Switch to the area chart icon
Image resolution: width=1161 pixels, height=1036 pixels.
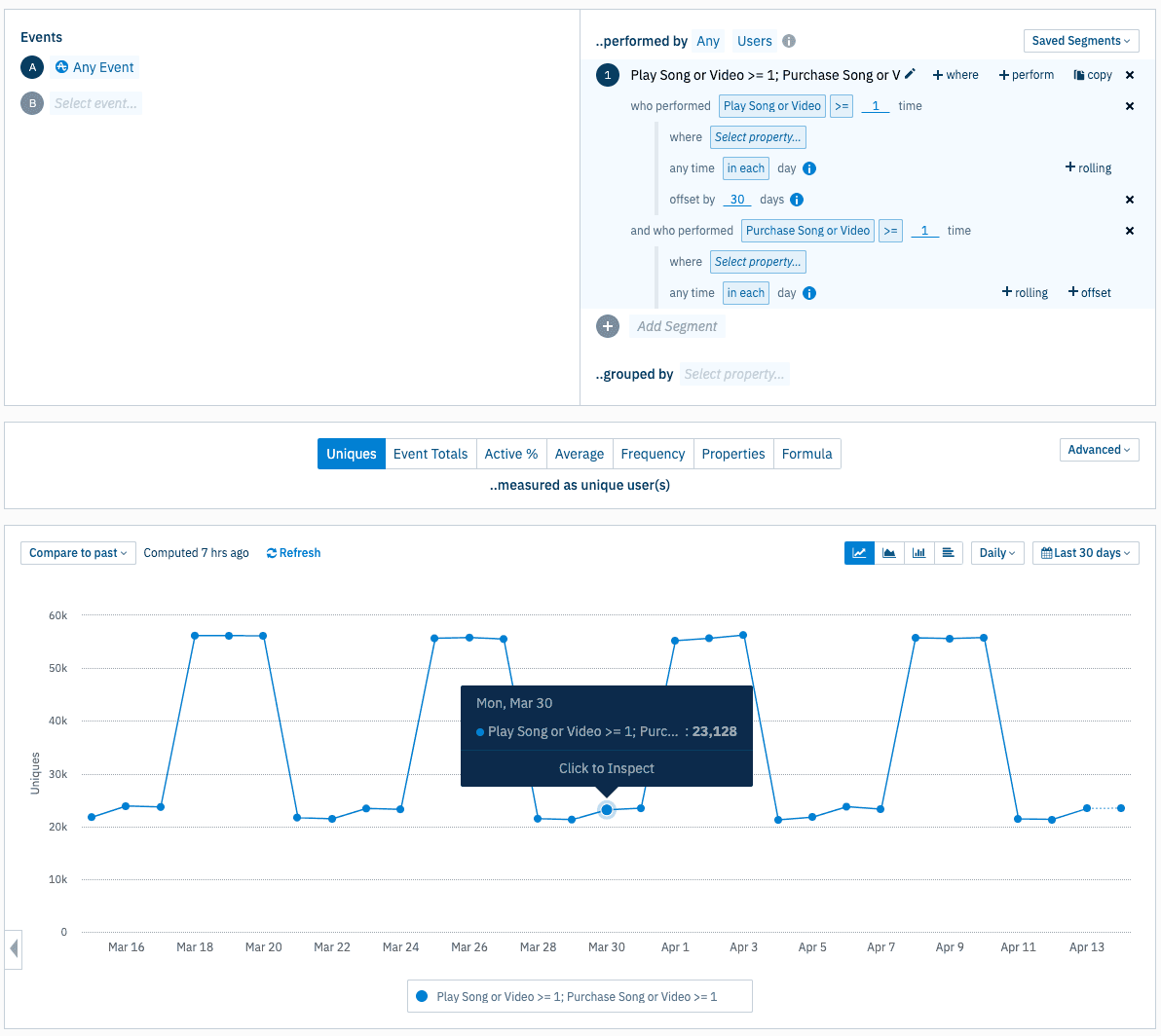coord(889,553)
